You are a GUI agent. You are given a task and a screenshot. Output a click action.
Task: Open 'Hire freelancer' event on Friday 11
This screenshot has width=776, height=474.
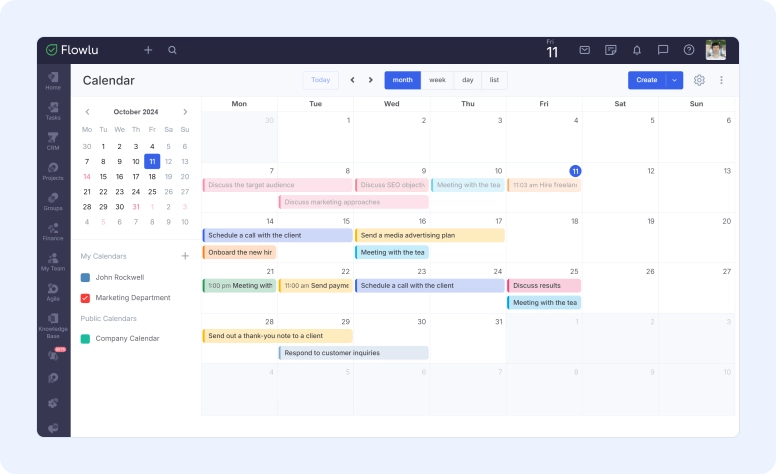pos(544,185)
